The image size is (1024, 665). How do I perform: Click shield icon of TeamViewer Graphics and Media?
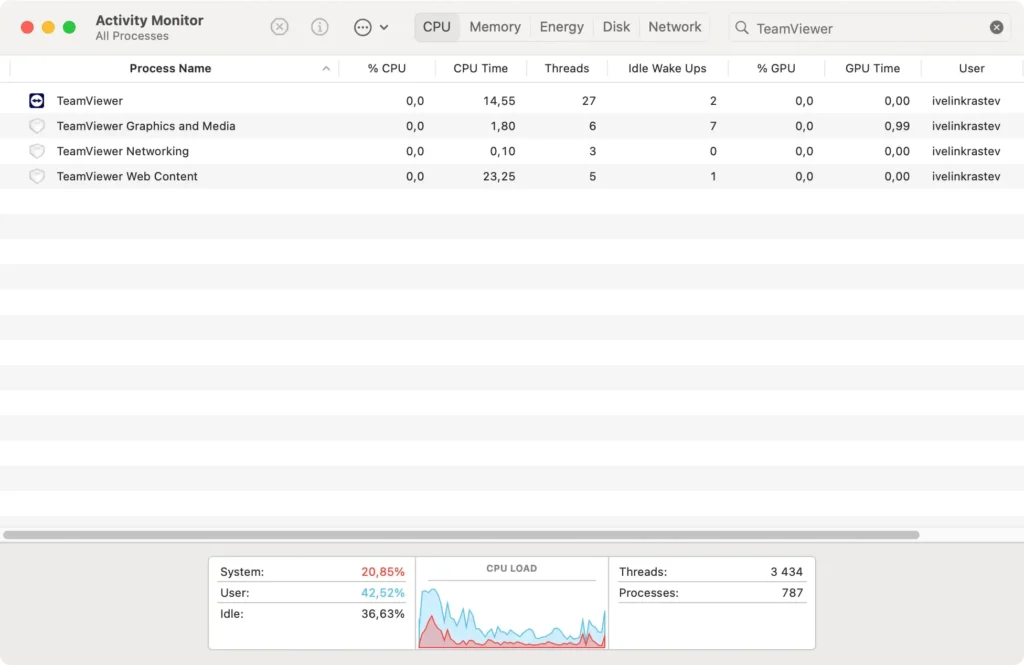click(x=37, y=125)
